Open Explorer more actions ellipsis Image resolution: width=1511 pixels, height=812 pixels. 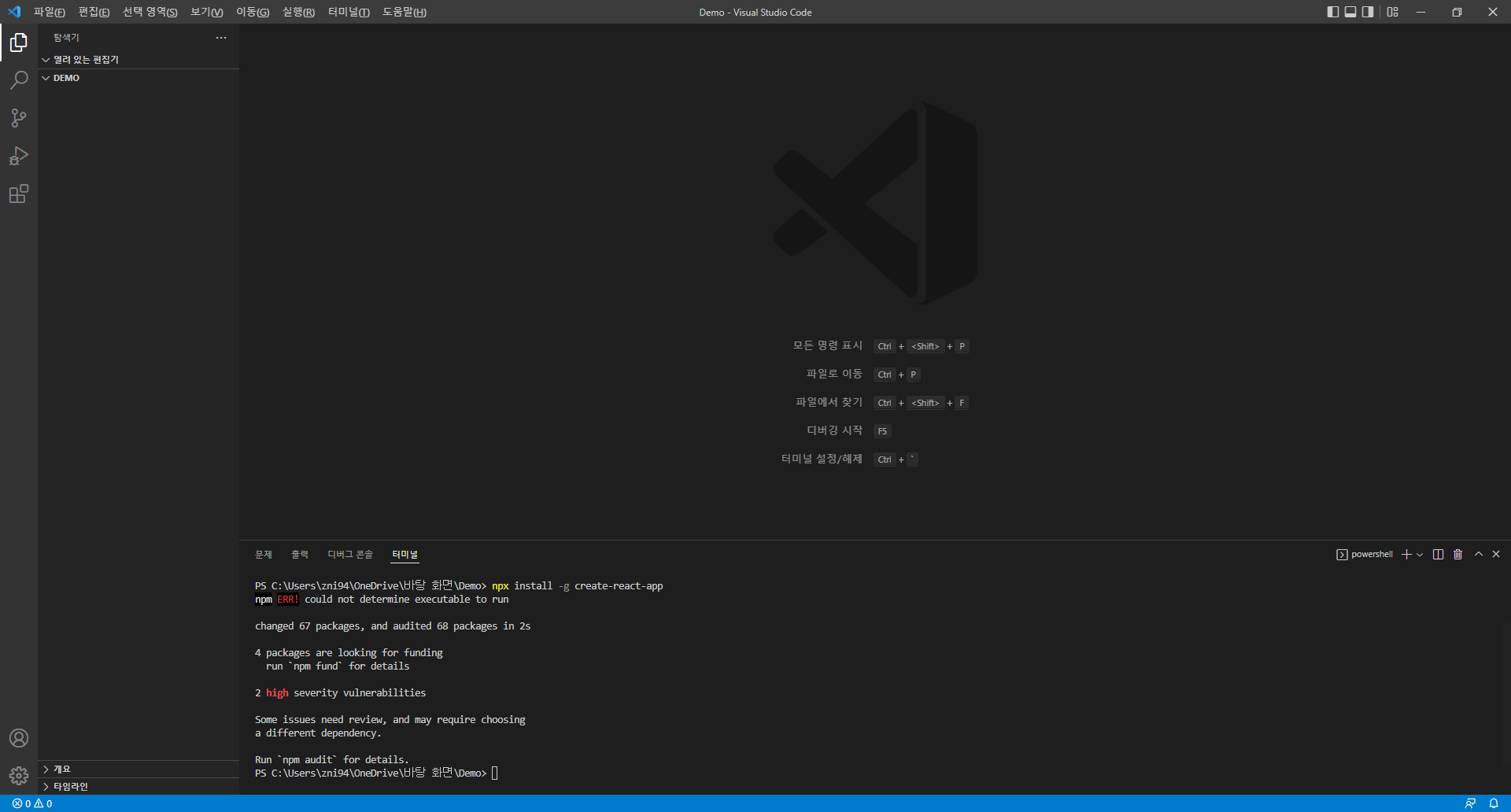221,38
